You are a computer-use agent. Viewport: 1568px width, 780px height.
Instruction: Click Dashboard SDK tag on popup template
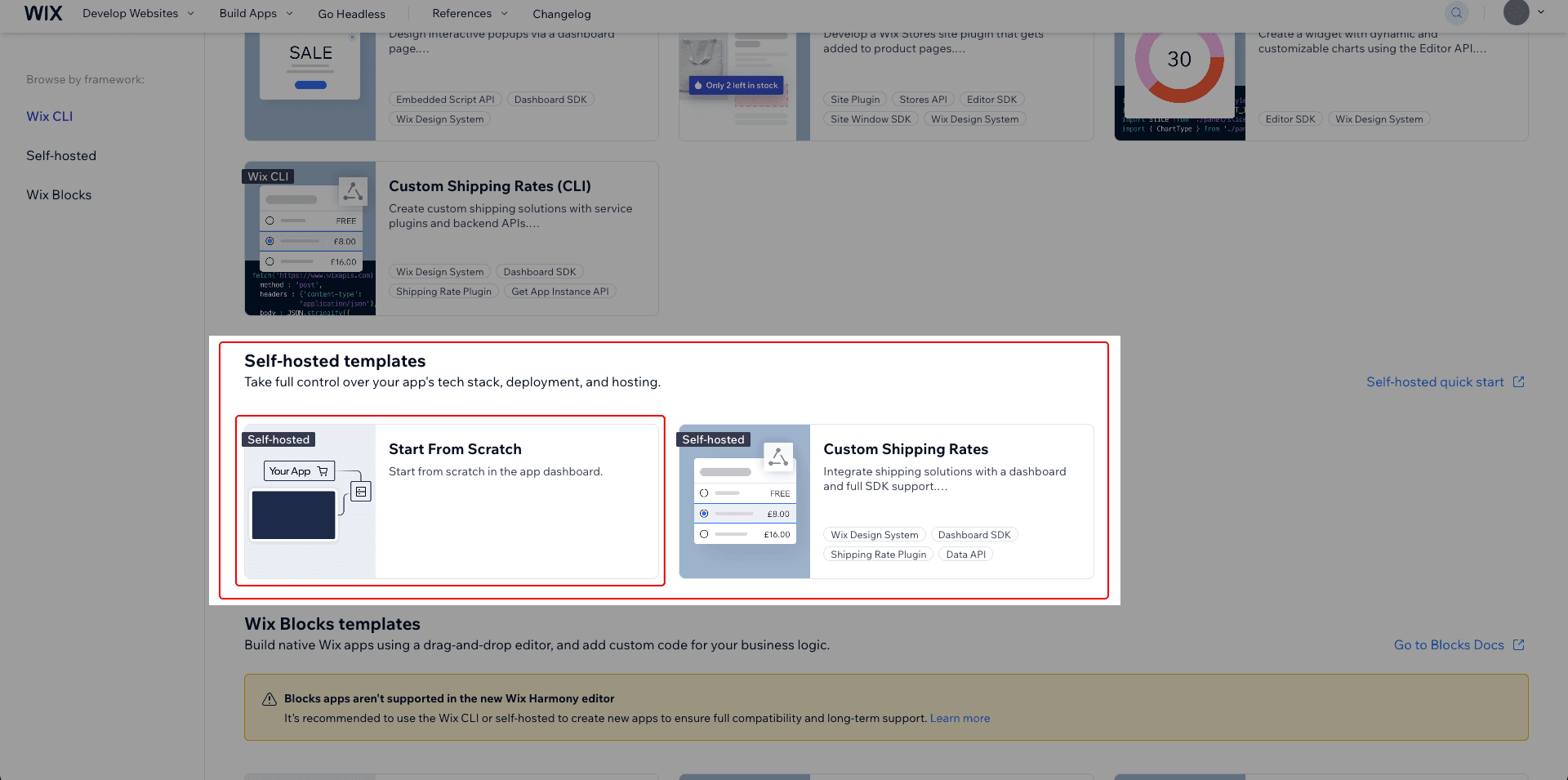click(x=550, y=100)
